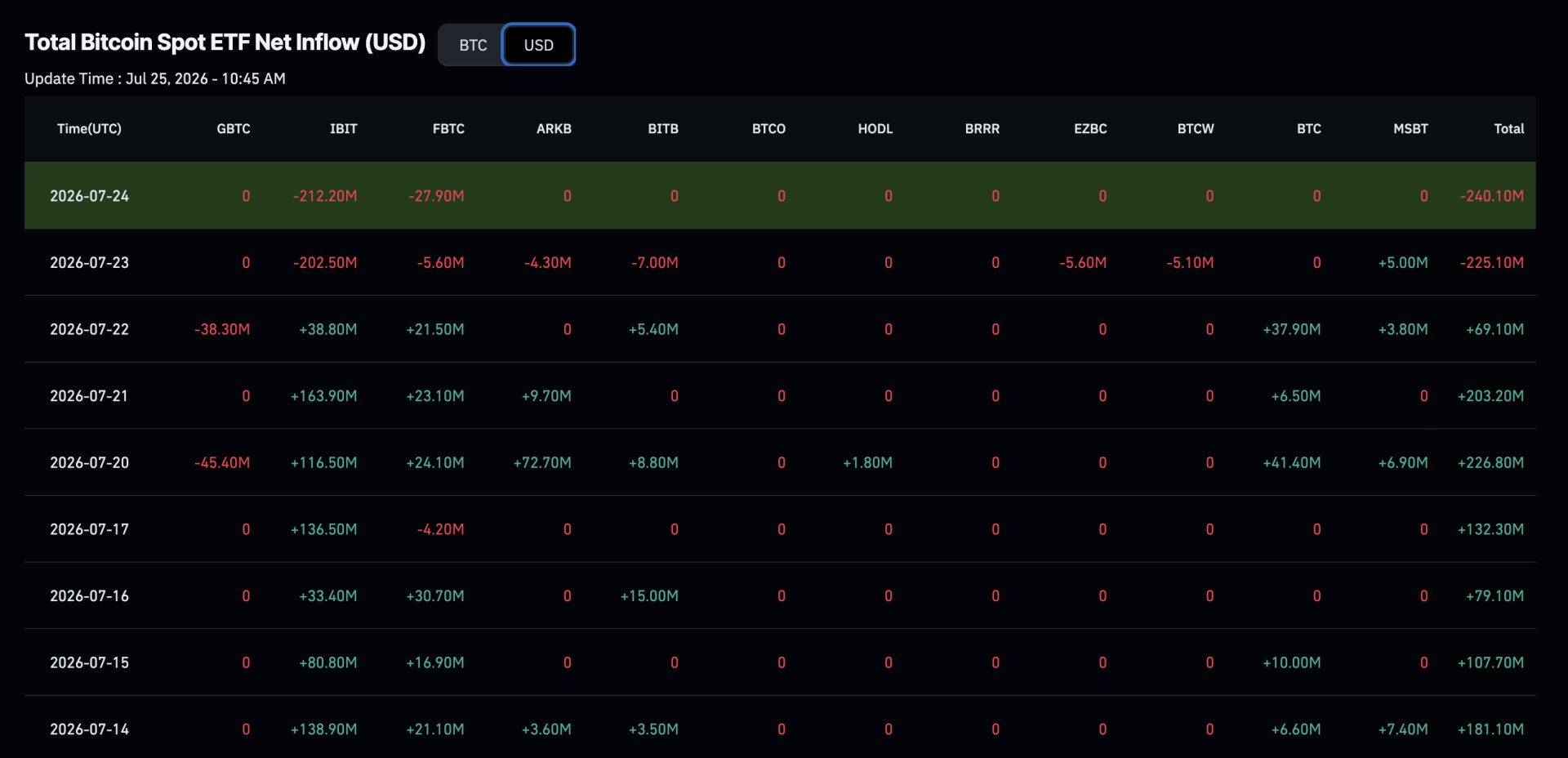Click the Total column header
This screenshot has width=1568, height=758.
click(1509, 129)
